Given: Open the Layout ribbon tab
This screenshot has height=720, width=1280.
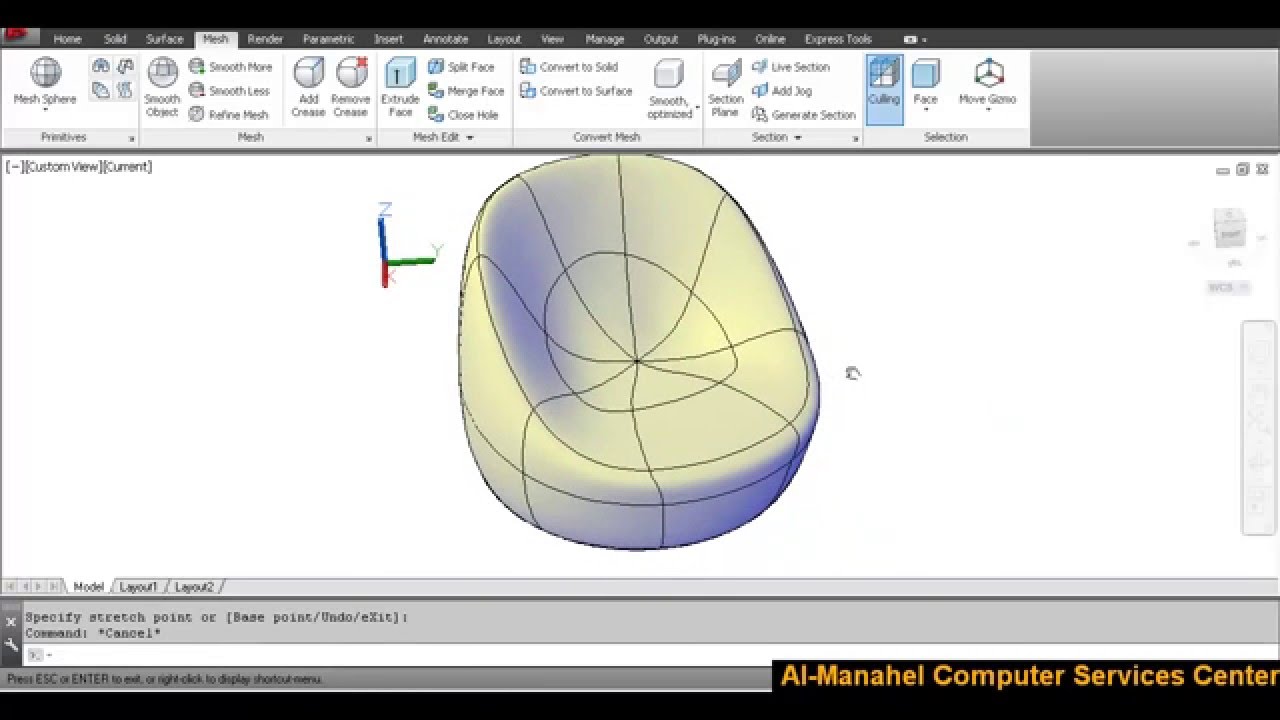Looking at the screenshot, I should [x=504, y=39].
